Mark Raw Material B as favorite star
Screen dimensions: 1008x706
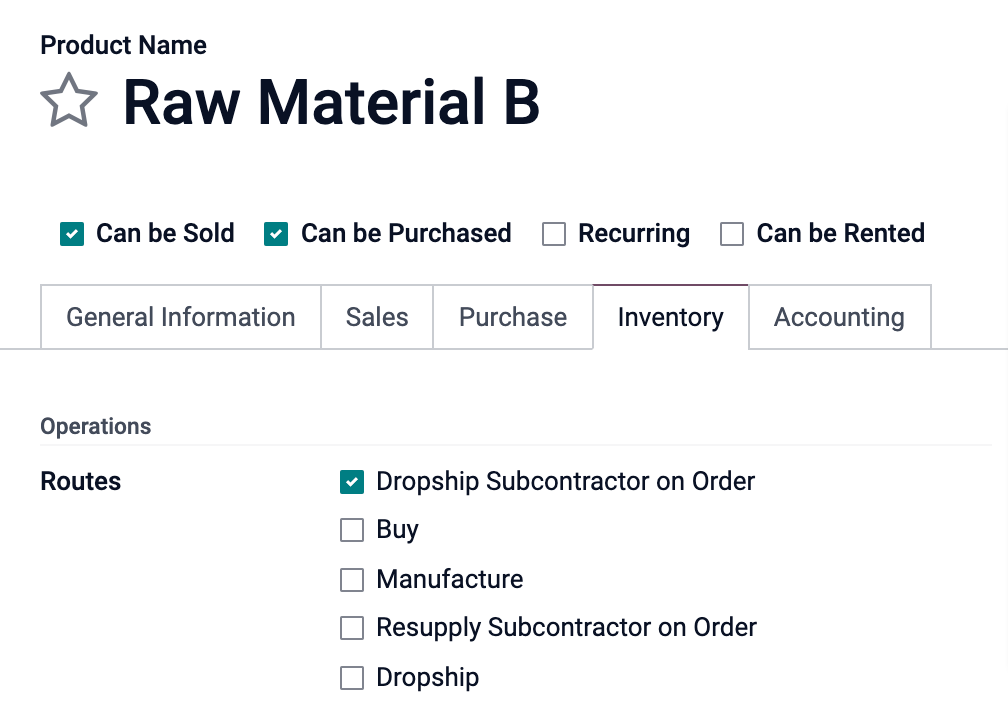(68, 101)
